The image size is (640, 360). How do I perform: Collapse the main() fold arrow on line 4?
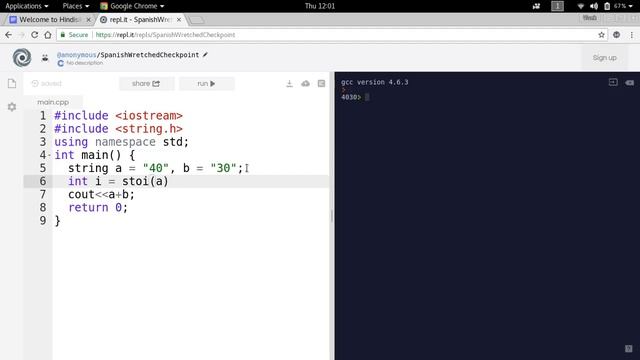point(49,155)
